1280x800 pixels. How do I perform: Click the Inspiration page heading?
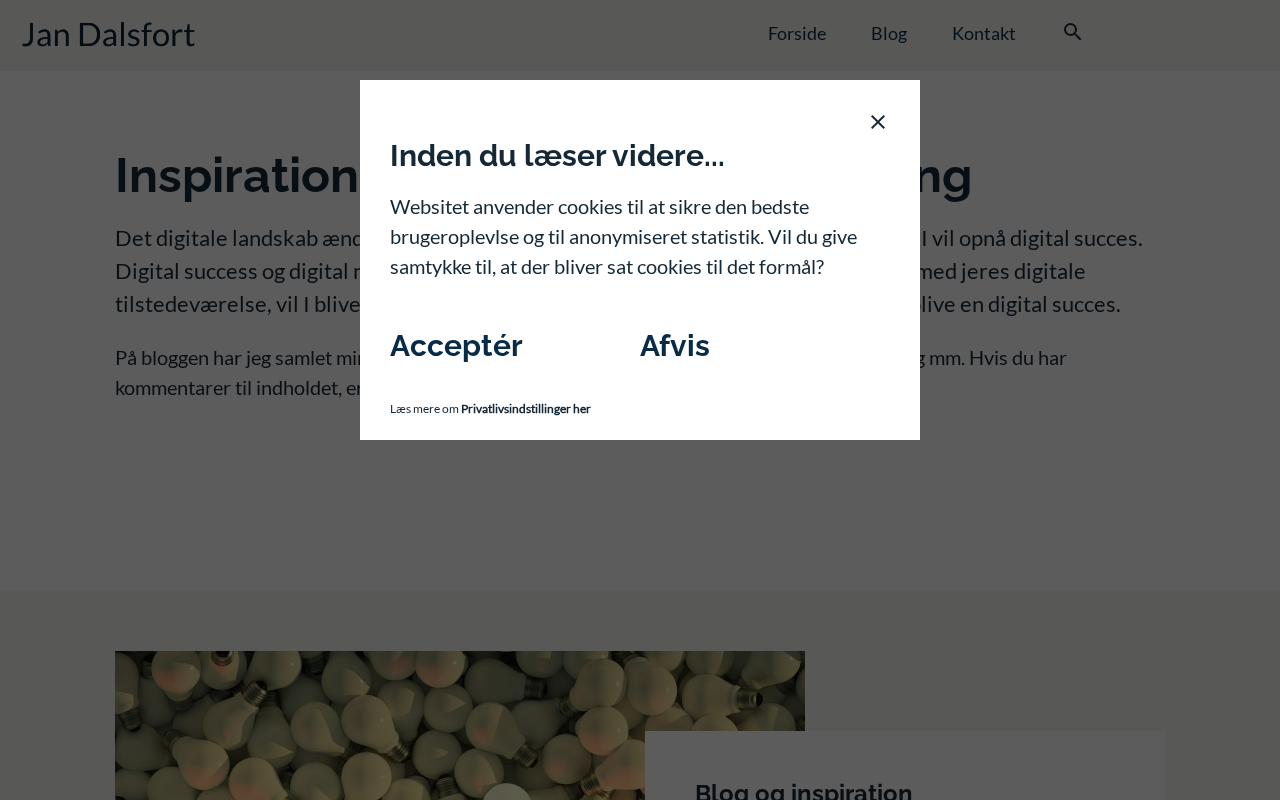point(237,175)
